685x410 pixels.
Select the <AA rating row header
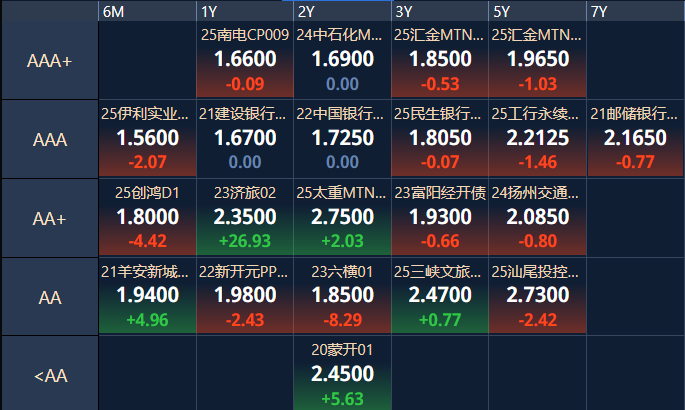(49, 375)
